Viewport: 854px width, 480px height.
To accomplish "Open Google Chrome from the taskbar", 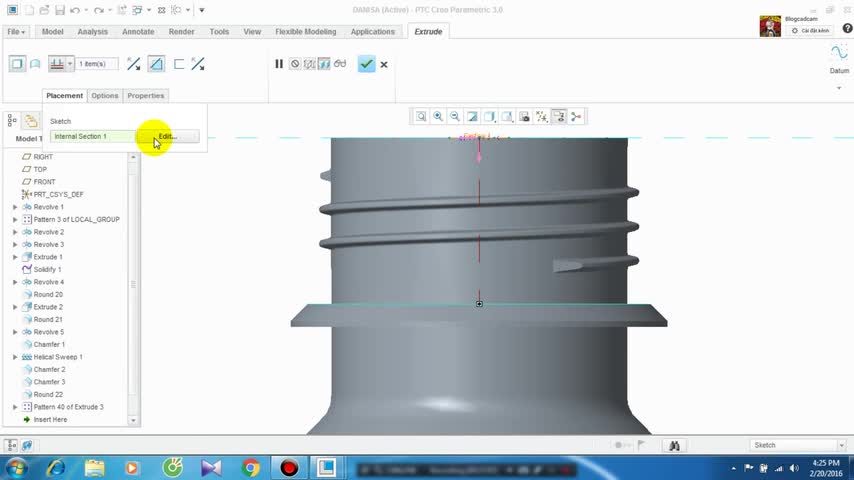I will pos(250,467).
